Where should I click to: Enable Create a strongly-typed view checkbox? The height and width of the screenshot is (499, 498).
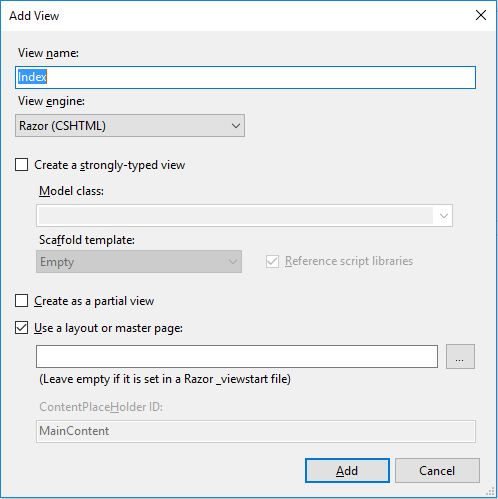(x=21, y=165)
